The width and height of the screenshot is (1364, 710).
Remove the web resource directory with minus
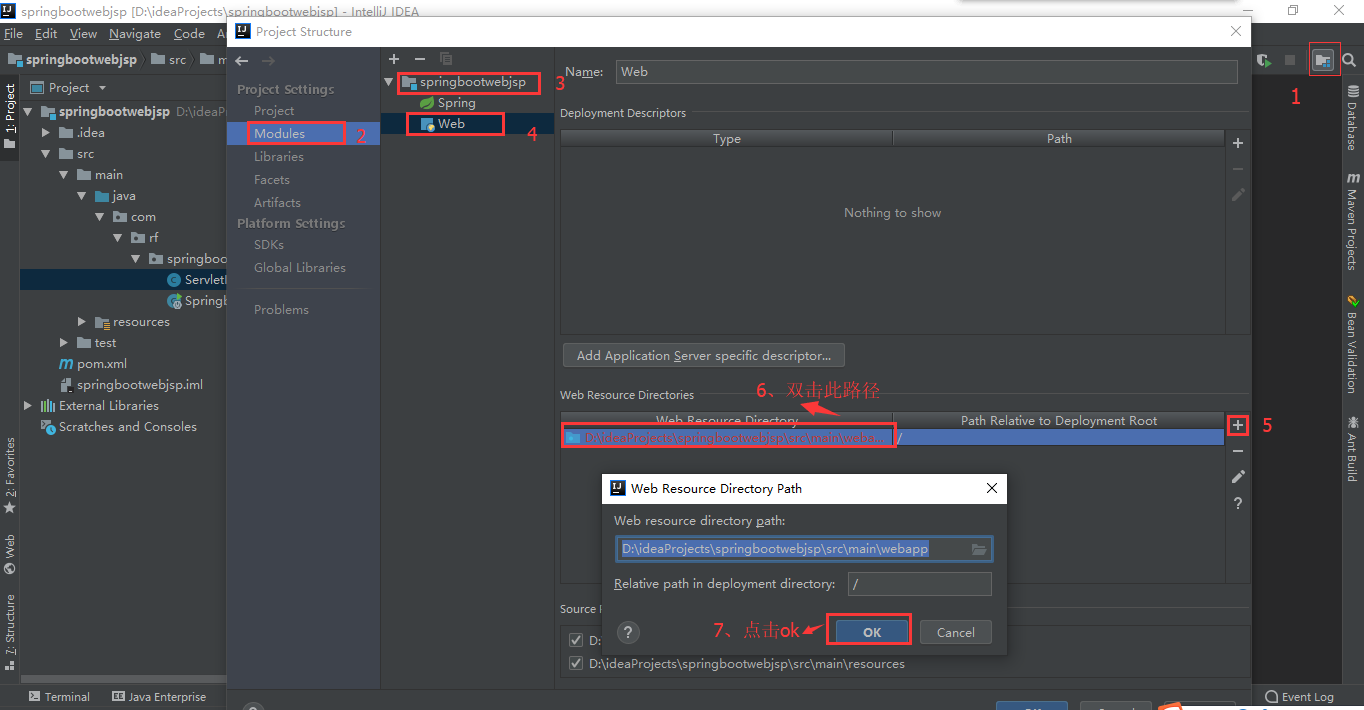click(1238, 451)
